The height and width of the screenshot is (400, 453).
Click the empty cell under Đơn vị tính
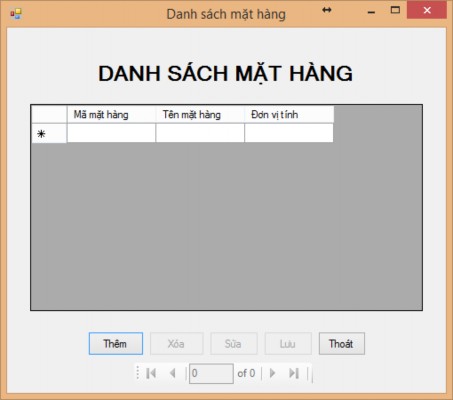(x=289, y=133)
